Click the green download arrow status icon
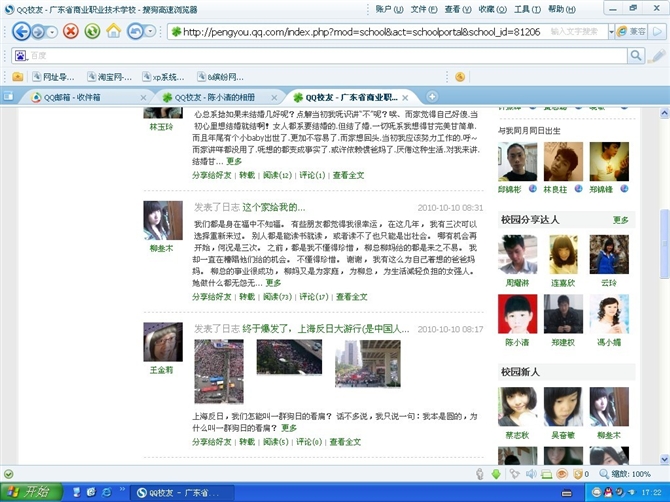This screenshot has height=502, width=670. 496,474
